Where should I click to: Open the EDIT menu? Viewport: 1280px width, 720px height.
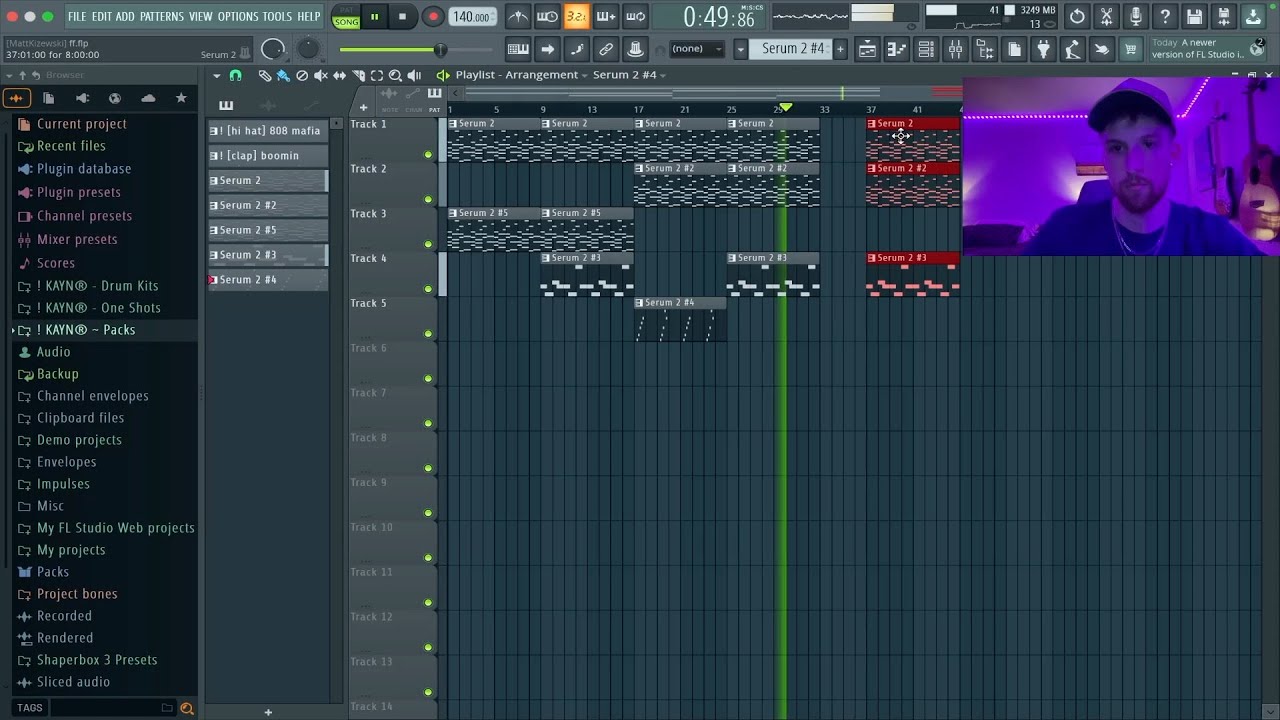[x=102, y=16]
